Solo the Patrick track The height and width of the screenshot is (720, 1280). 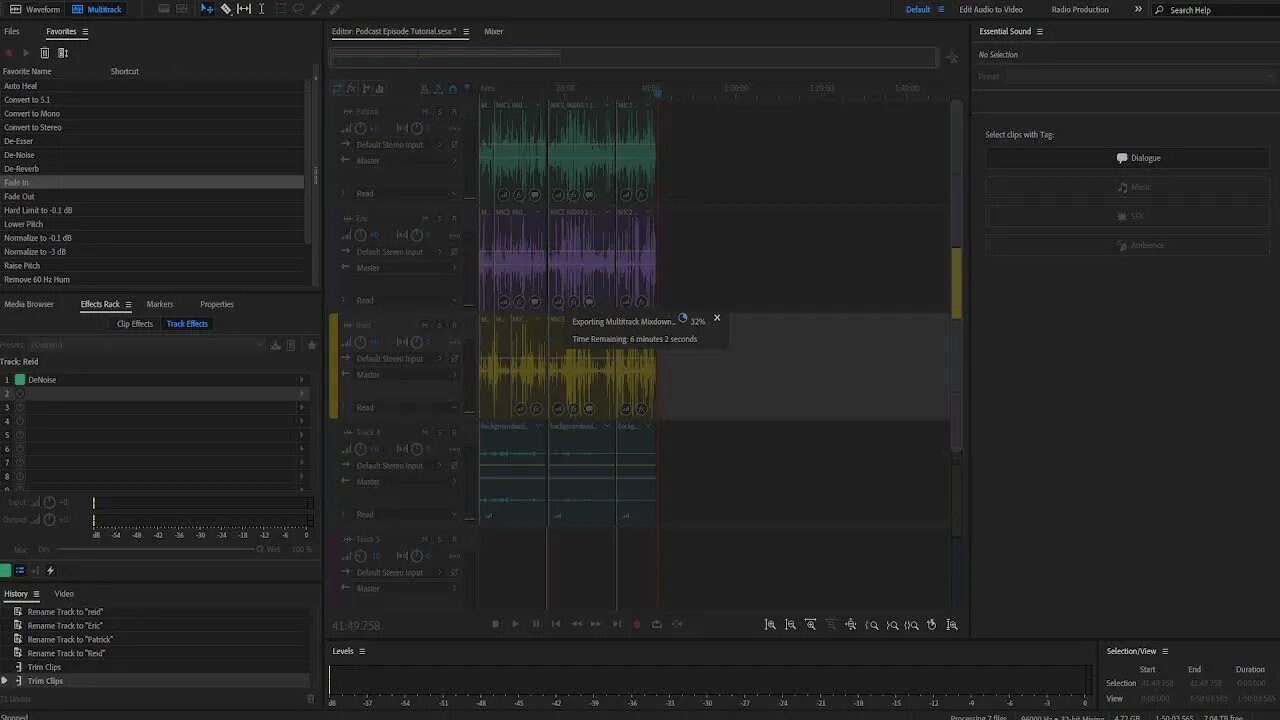(440, 111)
